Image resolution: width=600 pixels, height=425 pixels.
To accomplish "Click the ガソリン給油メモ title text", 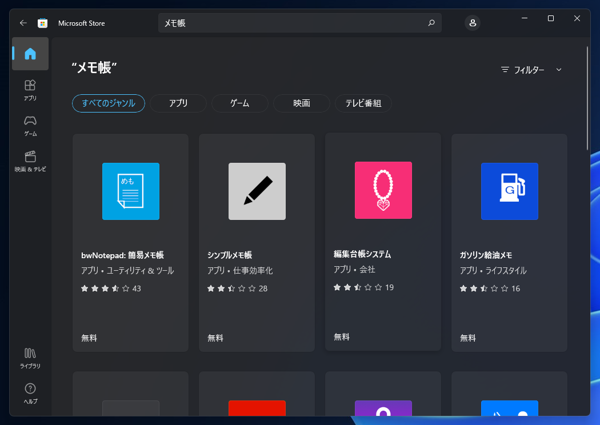I will 486,255.
